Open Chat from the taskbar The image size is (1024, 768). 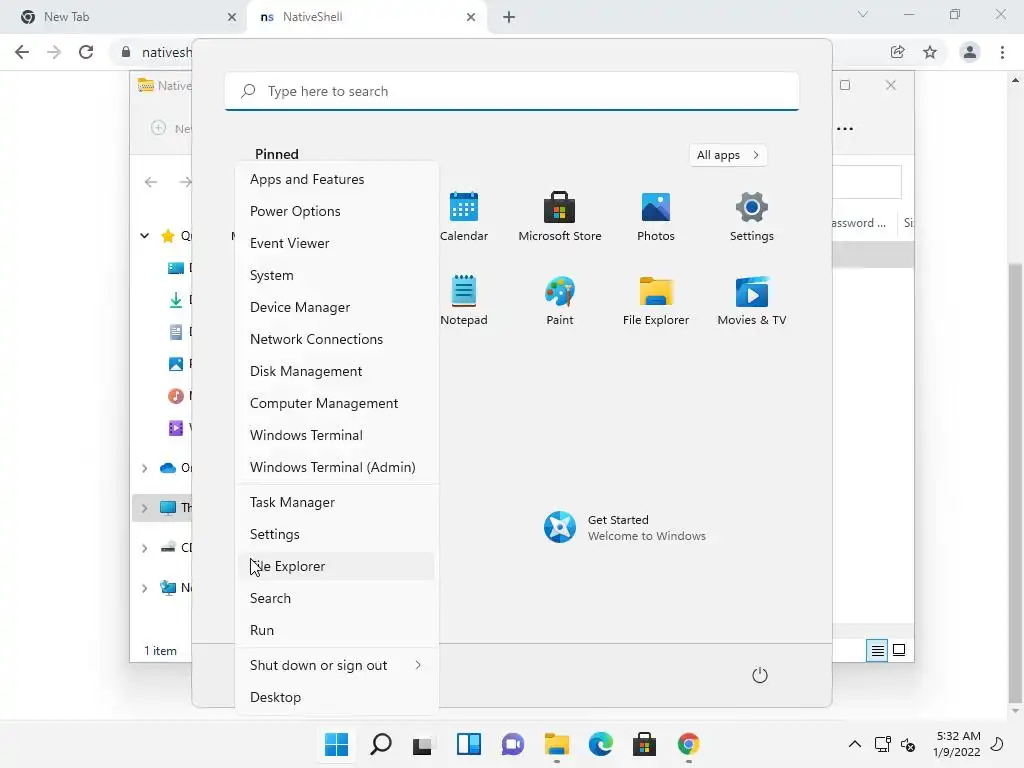pyautogui.click(x=513, y=744)
